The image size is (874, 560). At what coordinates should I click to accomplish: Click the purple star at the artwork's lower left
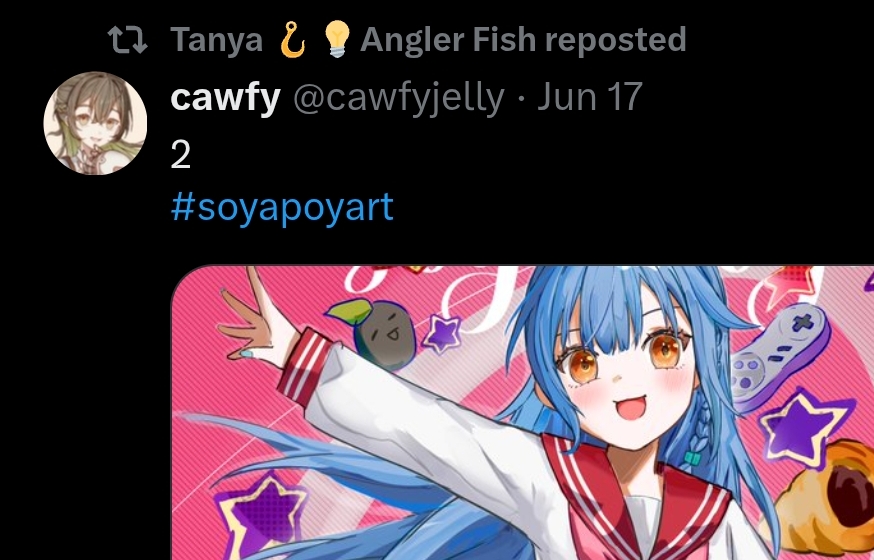(263, 514)
